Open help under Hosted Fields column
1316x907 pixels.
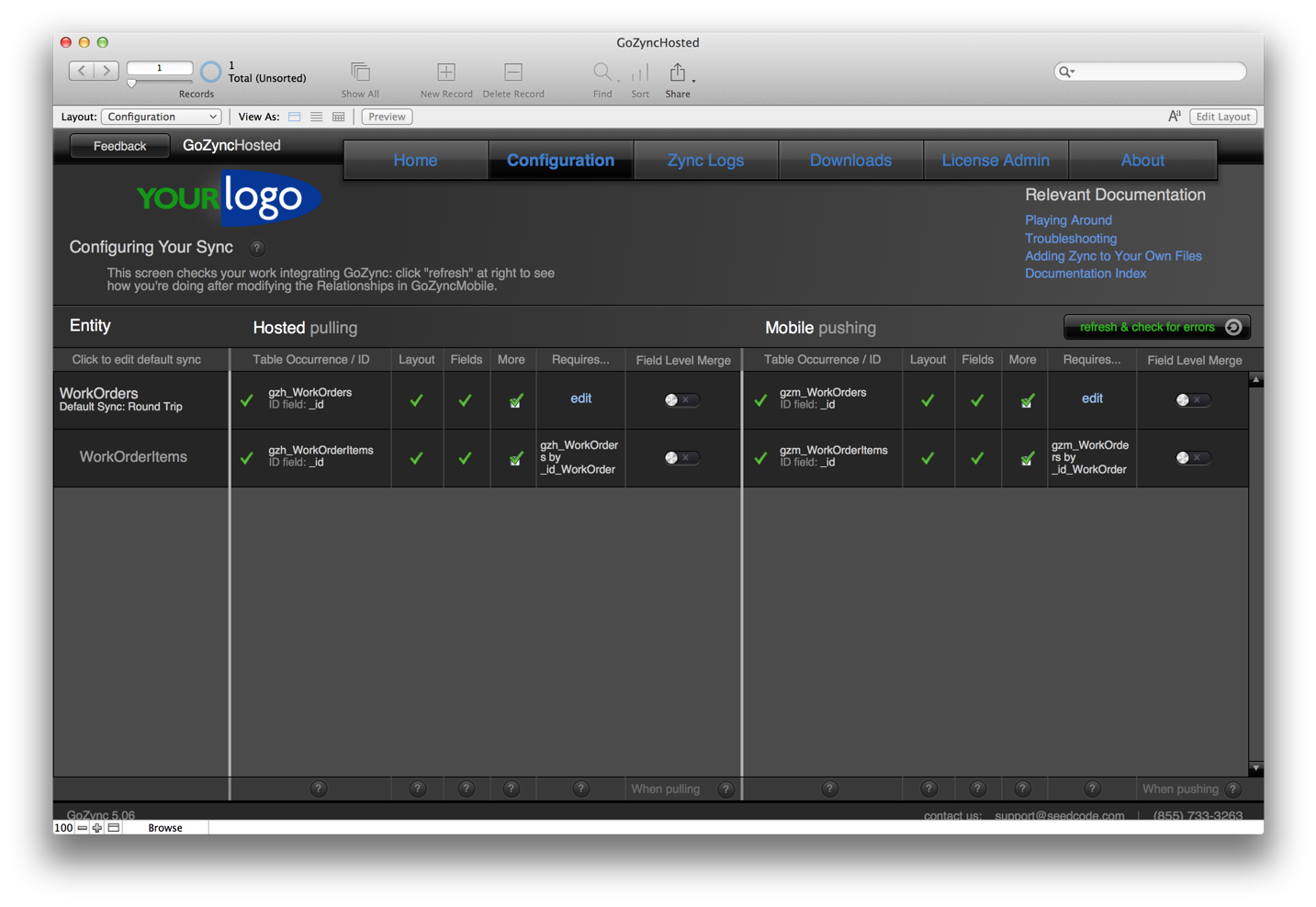pyautogui.click(x=467, y=789)
